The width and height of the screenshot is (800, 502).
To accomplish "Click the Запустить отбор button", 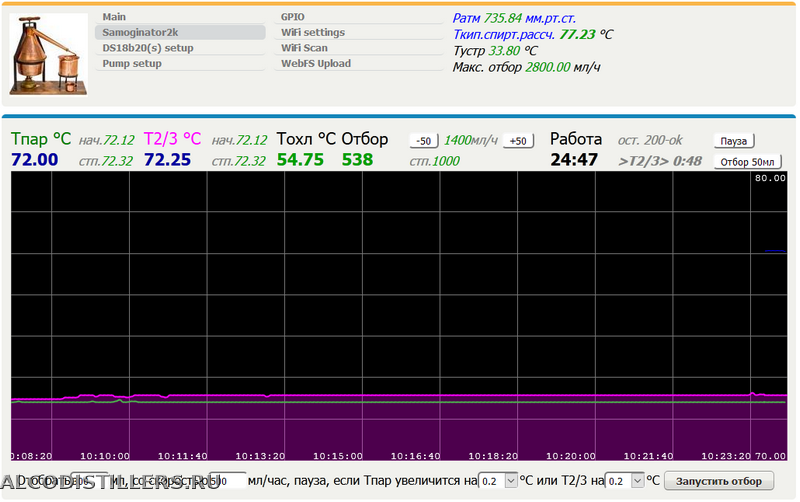I will coord(719,481).
